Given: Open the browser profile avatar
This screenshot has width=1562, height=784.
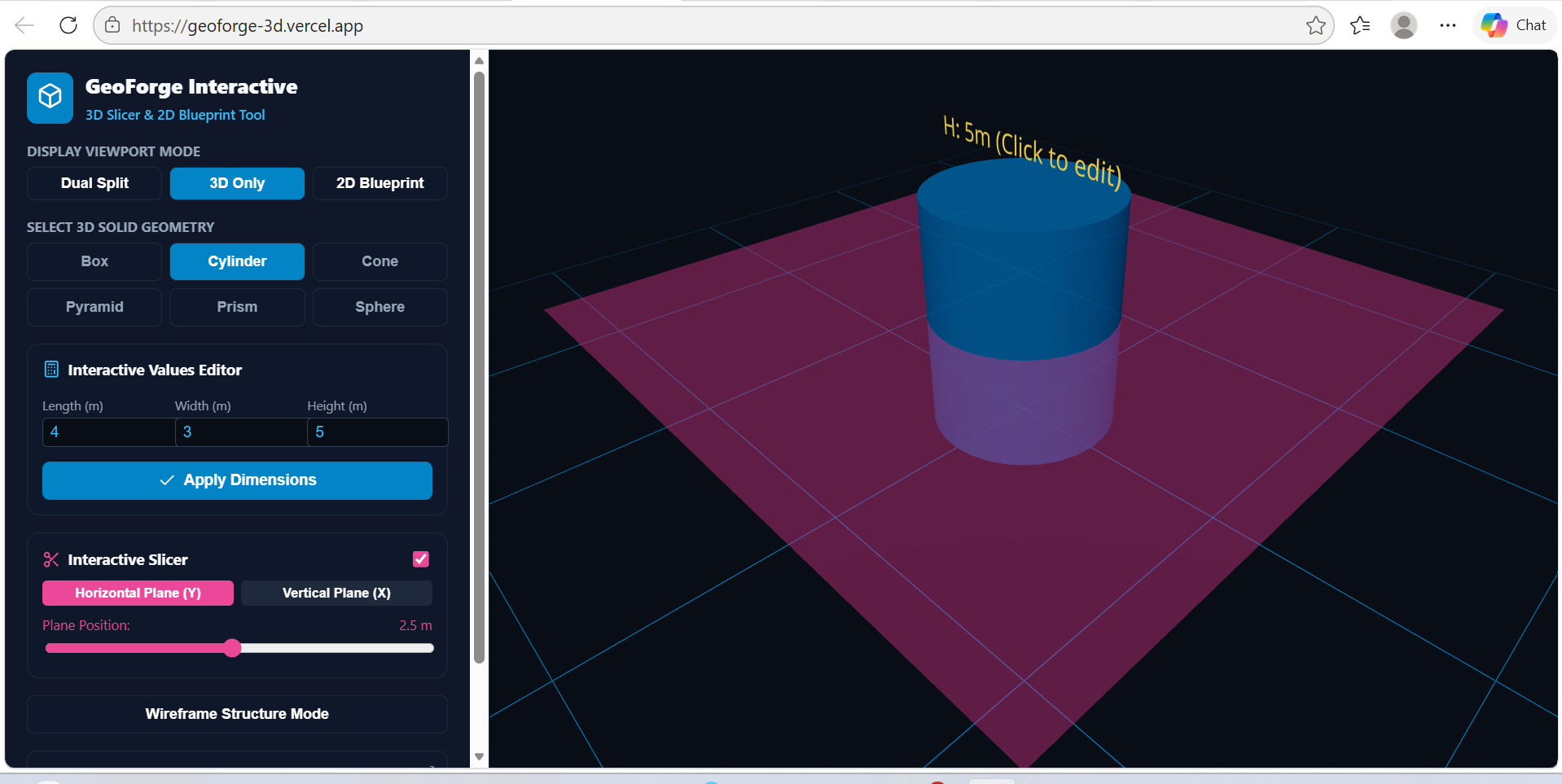Looking at the screenshot, I should click(x=1403, y=26).
